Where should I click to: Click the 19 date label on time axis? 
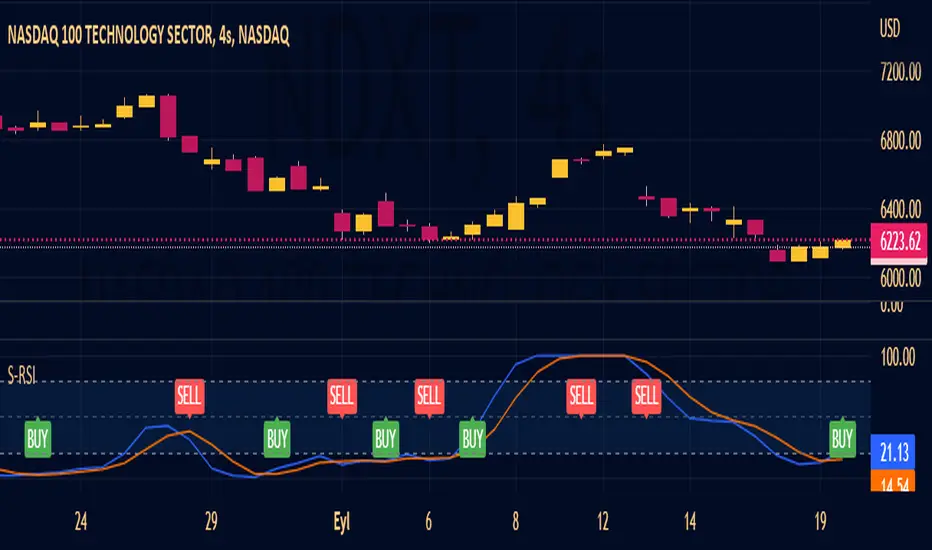pos(820,522)
